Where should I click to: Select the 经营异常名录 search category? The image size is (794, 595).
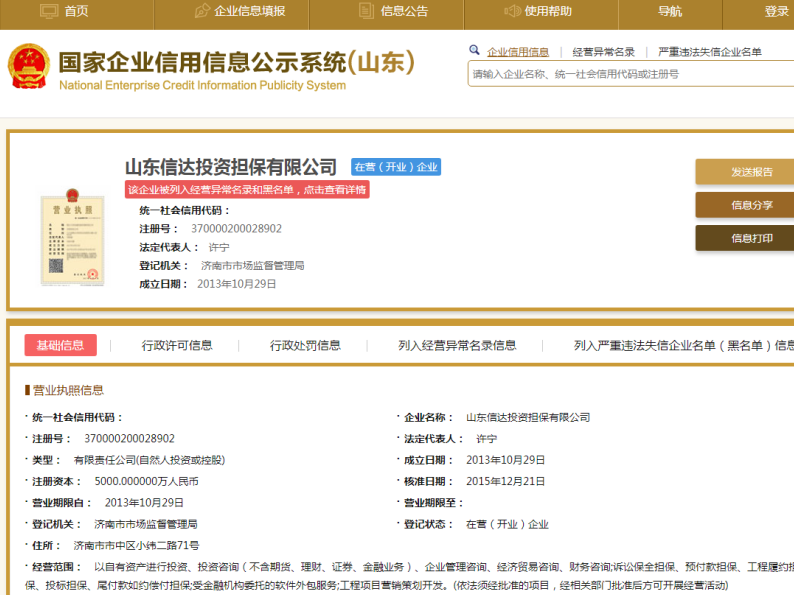tap(603, 52)
